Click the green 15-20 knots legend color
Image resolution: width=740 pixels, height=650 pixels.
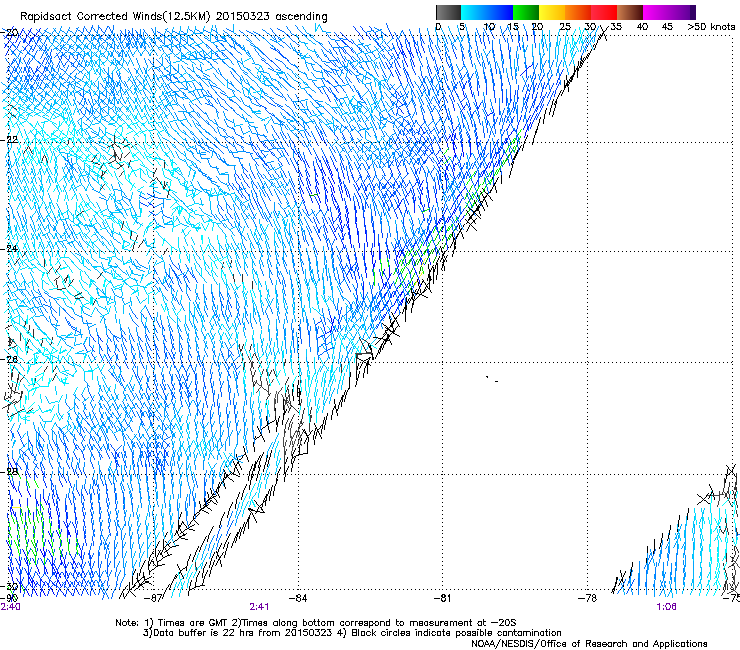526,12
